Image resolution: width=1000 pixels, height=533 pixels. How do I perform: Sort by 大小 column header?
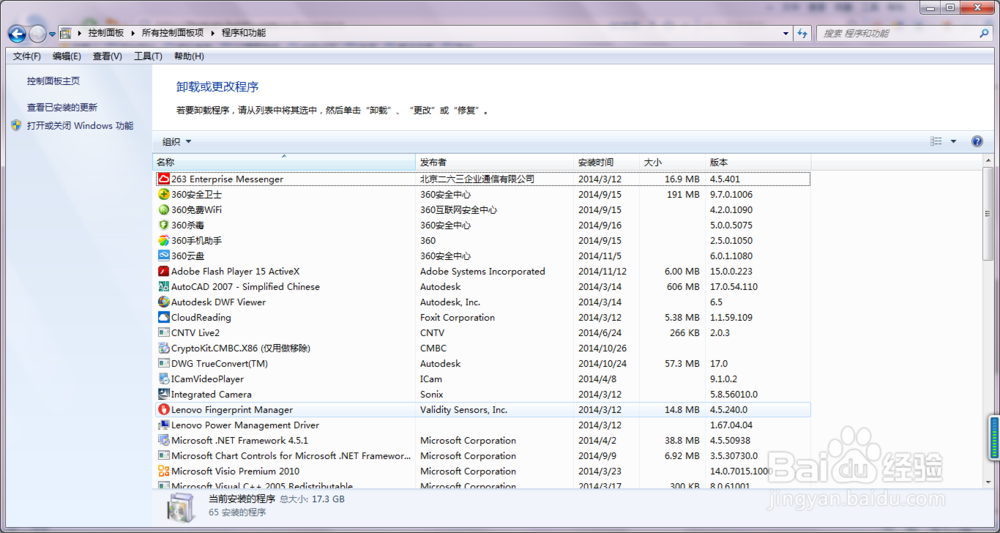673,162
